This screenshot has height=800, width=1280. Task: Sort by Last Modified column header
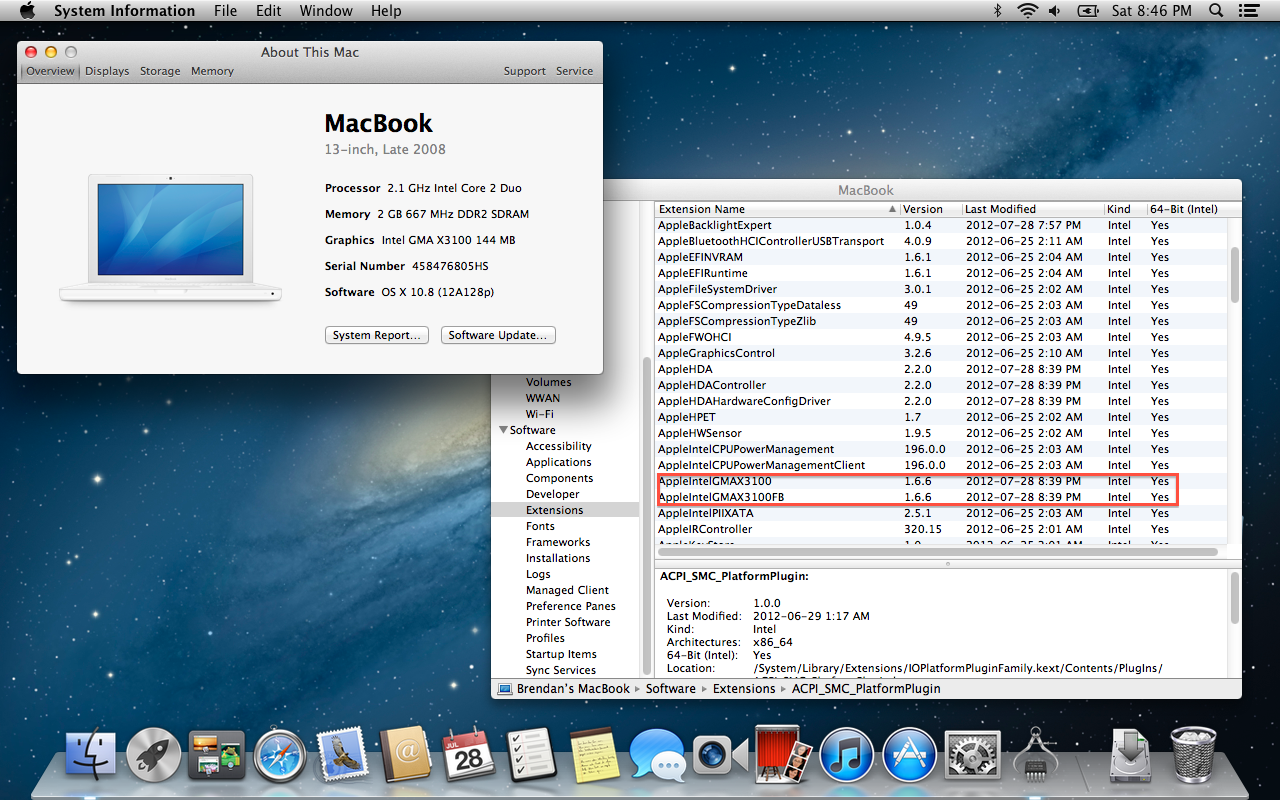coord(1033,209)
